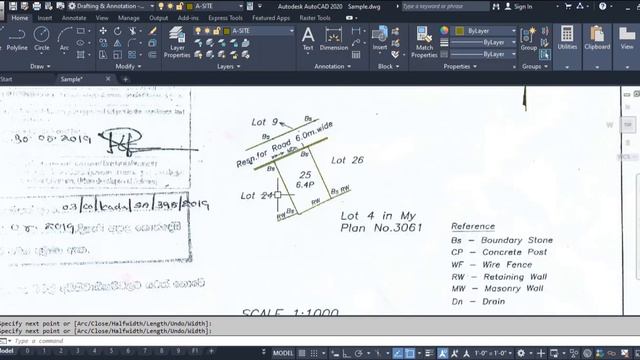Choose the Scale tool in Modify panel
Viewport: 640px width, 360px height.
[x=118, y=55]
